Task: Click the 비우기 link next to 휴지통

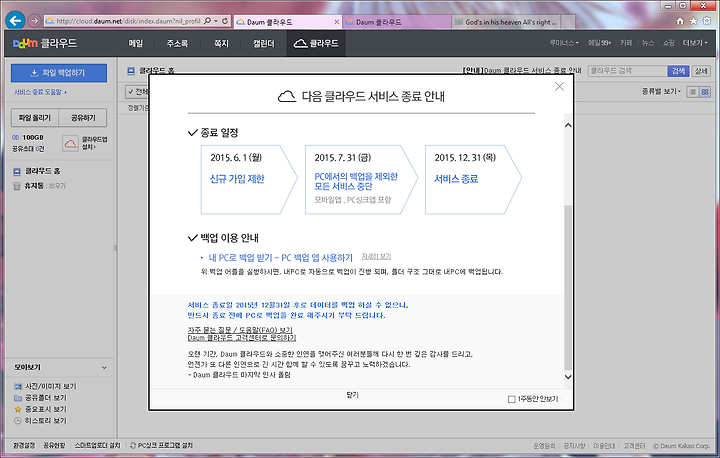Action: pos(57,186)
